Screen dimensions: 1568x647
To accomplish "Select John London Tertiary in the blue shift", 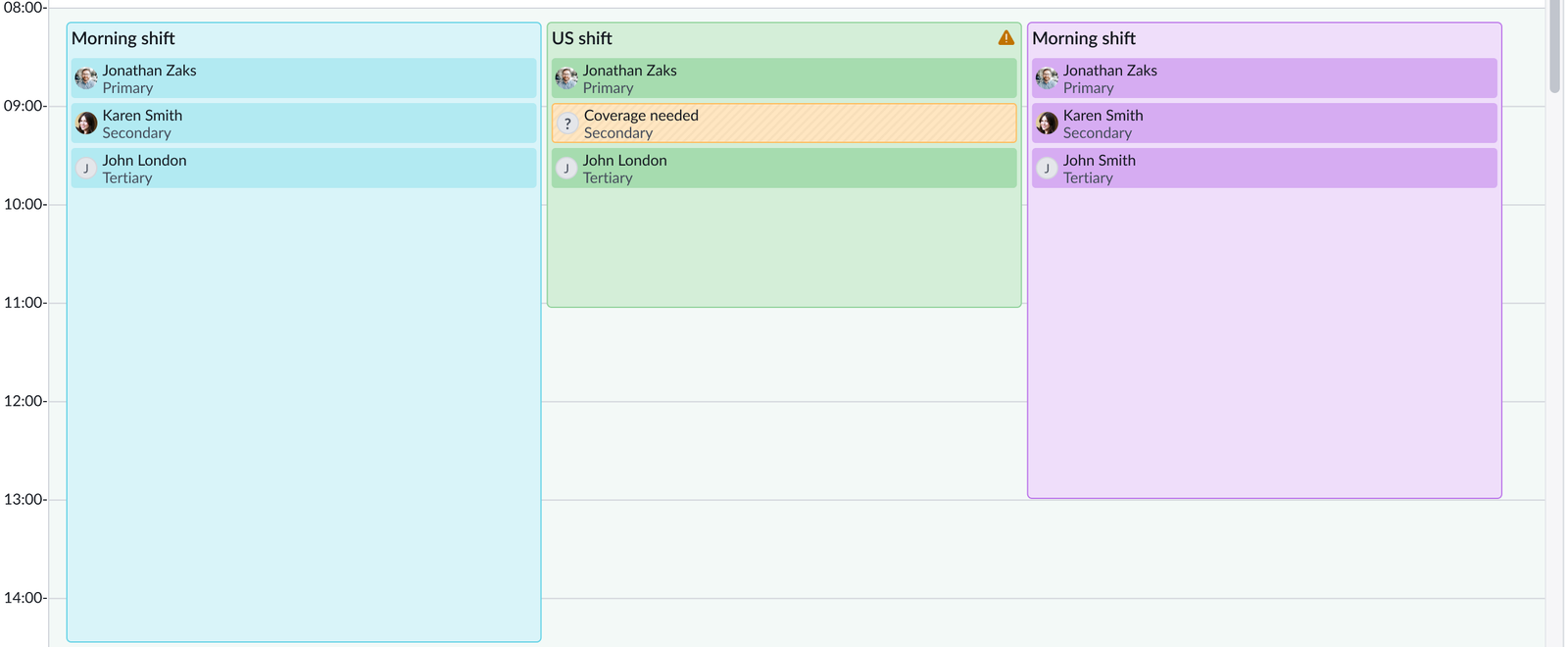I will coord(304,169).
